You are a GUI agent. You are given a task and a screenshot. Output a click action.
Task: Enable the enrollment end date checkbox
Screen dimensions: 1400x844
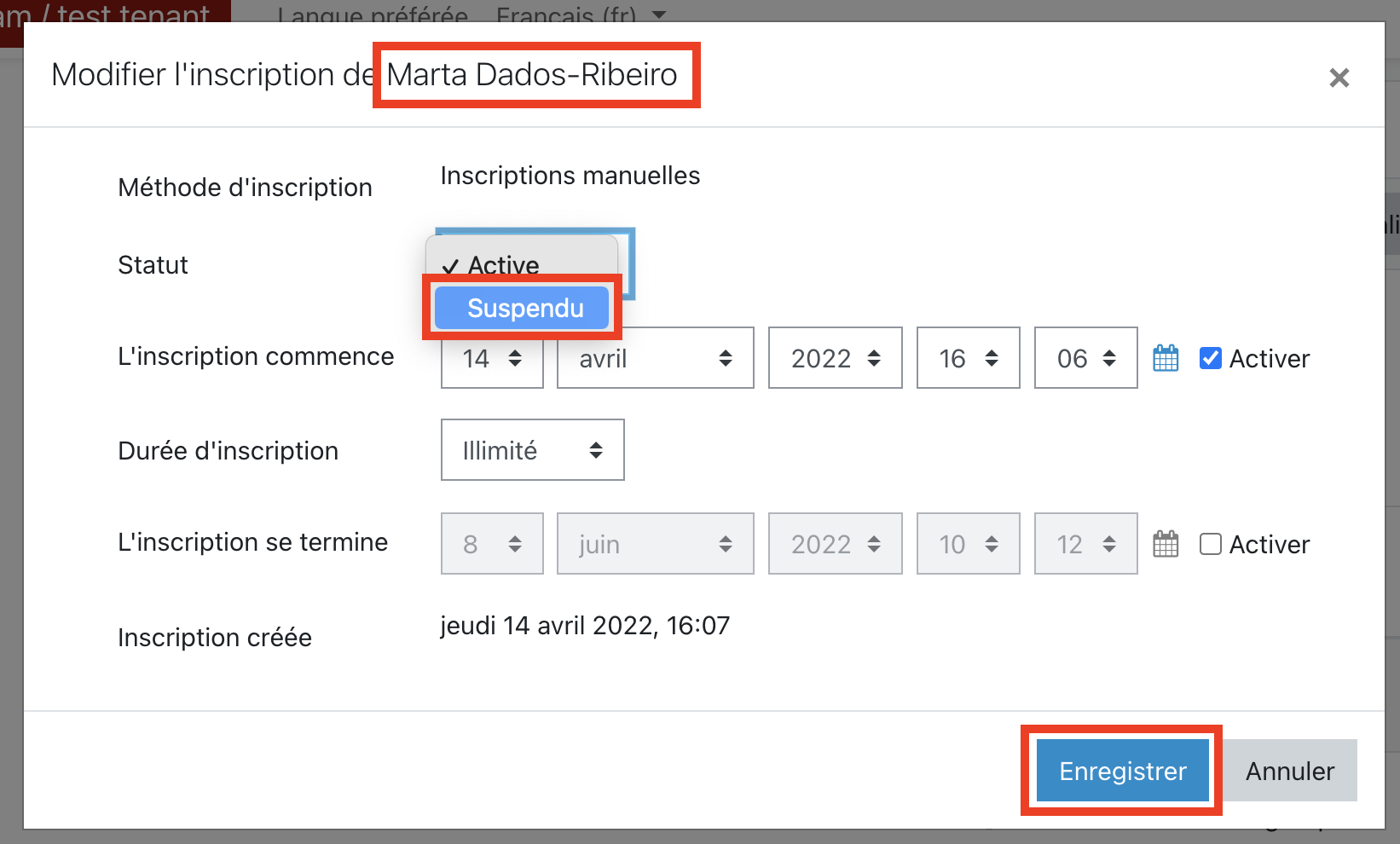(x=1210, y=544)
